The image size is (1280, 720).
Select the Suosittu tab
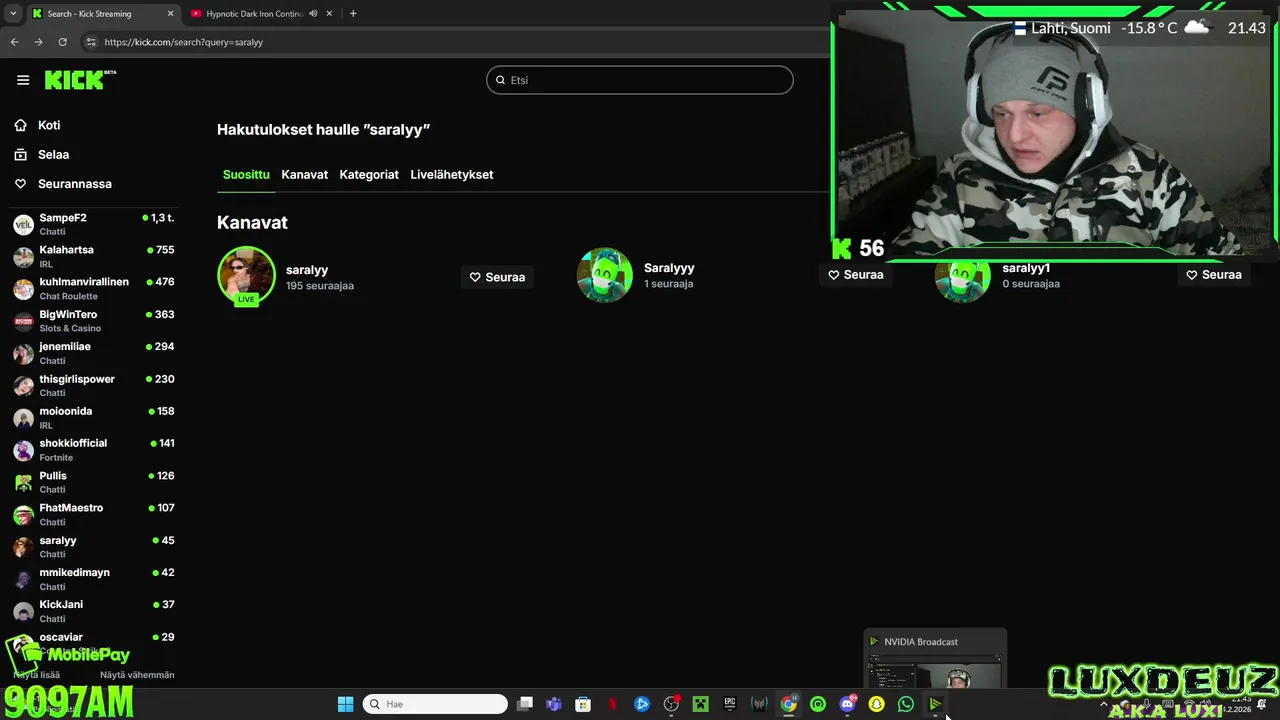[246, 175]
